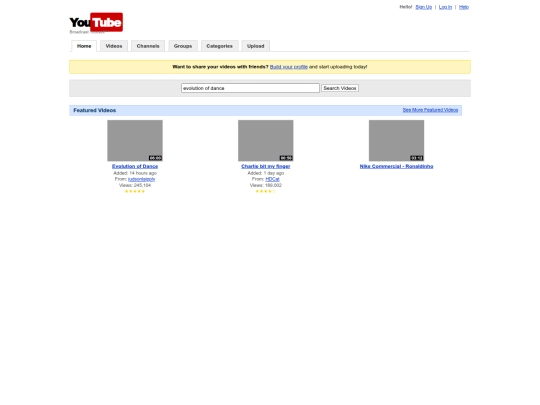This screenshot has width=540, height=405.
Task: Open the uploader link under Evolution of Dance
Action: pyautogui.click(x=142, y=179)
